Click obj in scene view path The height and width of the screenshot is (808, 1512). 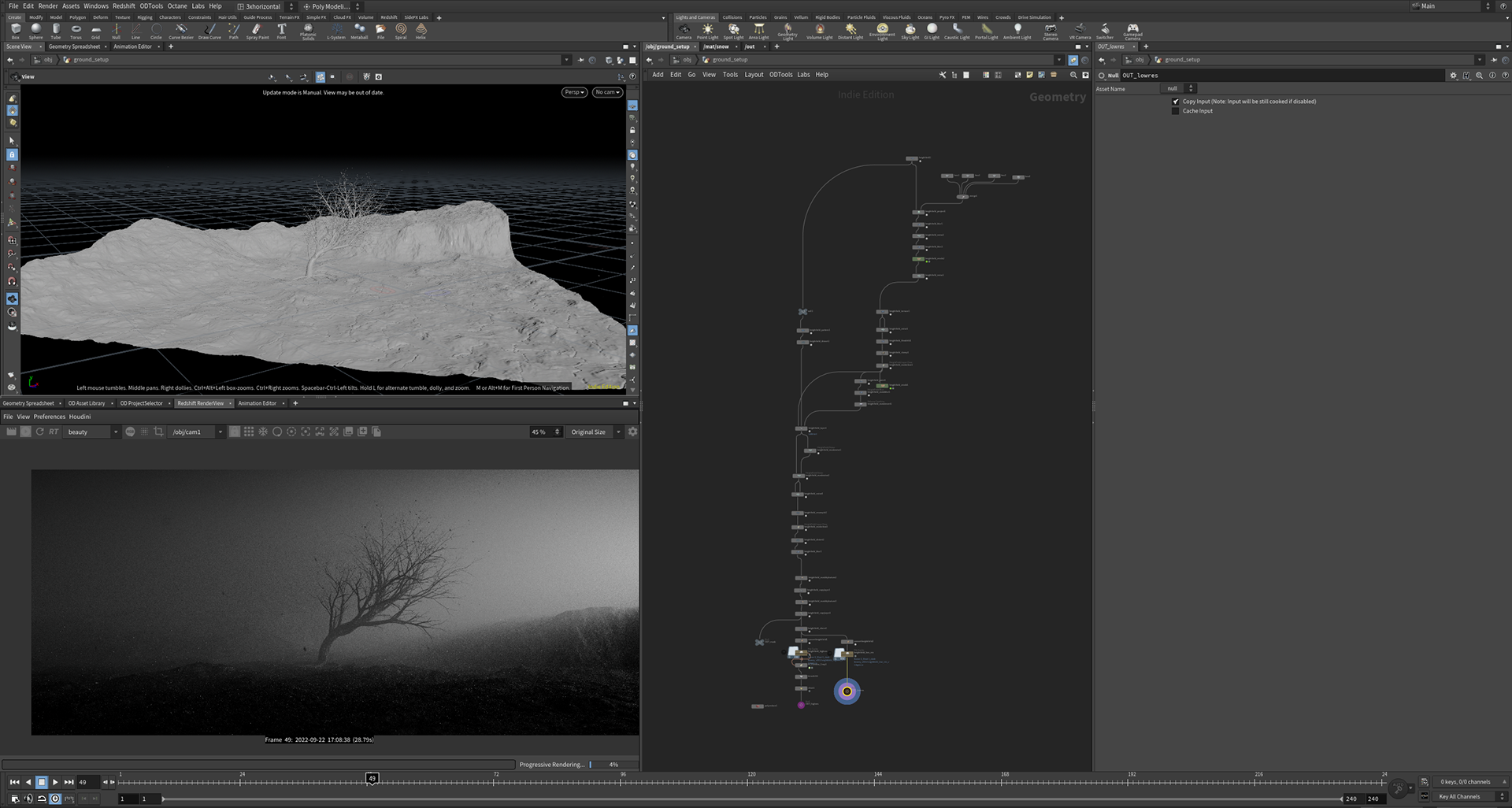(48, 60)
